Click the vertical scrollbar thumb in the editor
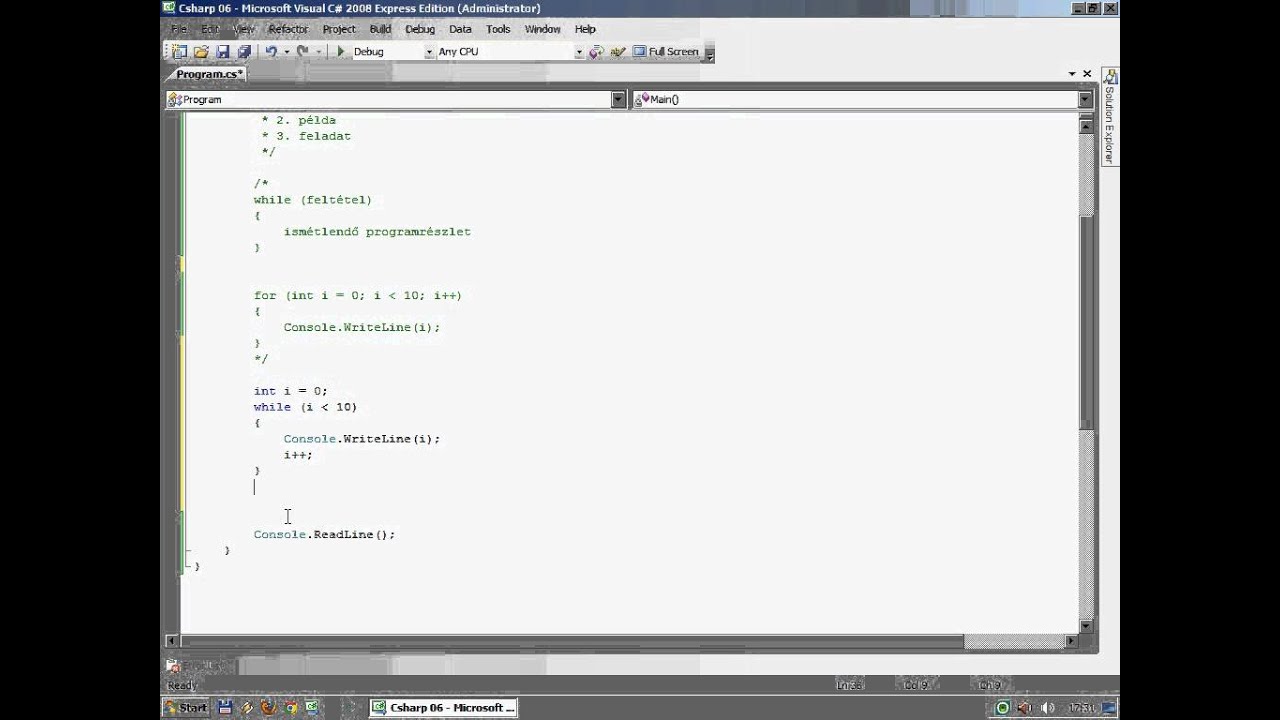The image size is (1280, 720). click(x=1087, y=322)
